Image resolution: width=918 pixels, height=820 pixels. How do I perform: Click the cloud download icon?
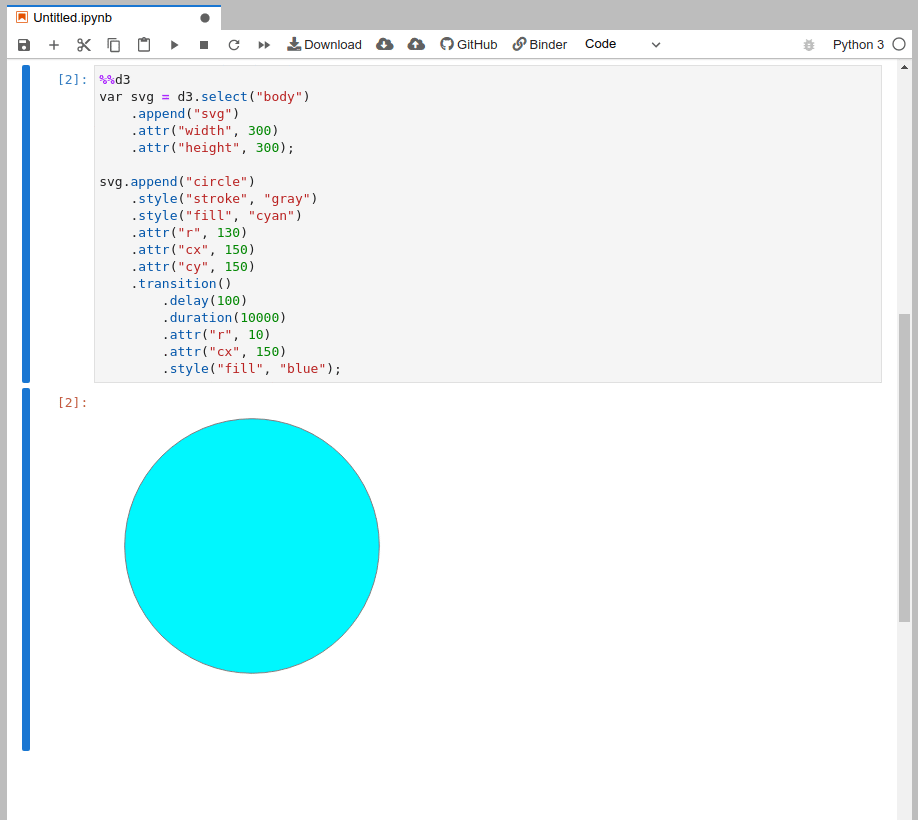point(385,44)
